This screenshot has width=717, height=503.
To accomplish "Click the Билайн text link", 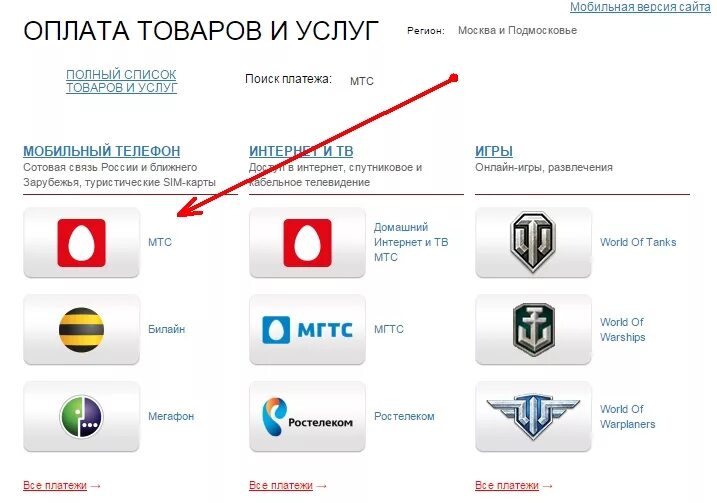I will (166, 329).
